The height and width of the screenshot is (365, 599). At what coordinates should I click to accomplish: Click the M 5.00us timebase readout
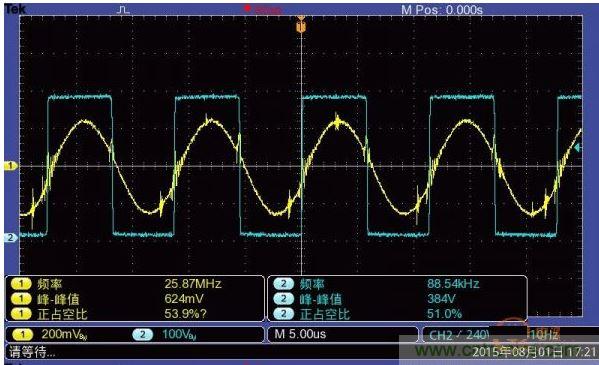tap(300, 334)
